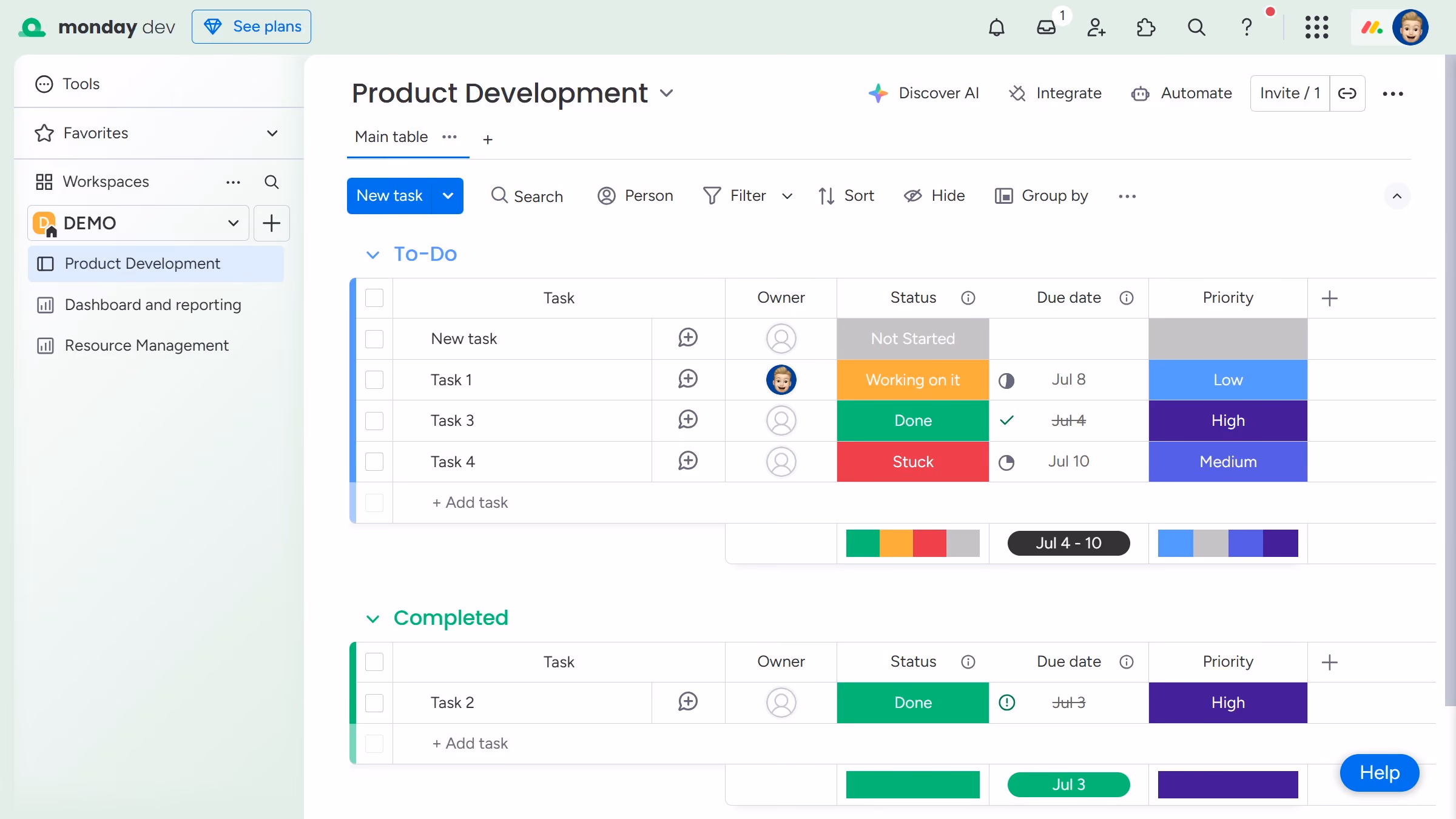Open more toolbar options three dots

point(1127,196)
